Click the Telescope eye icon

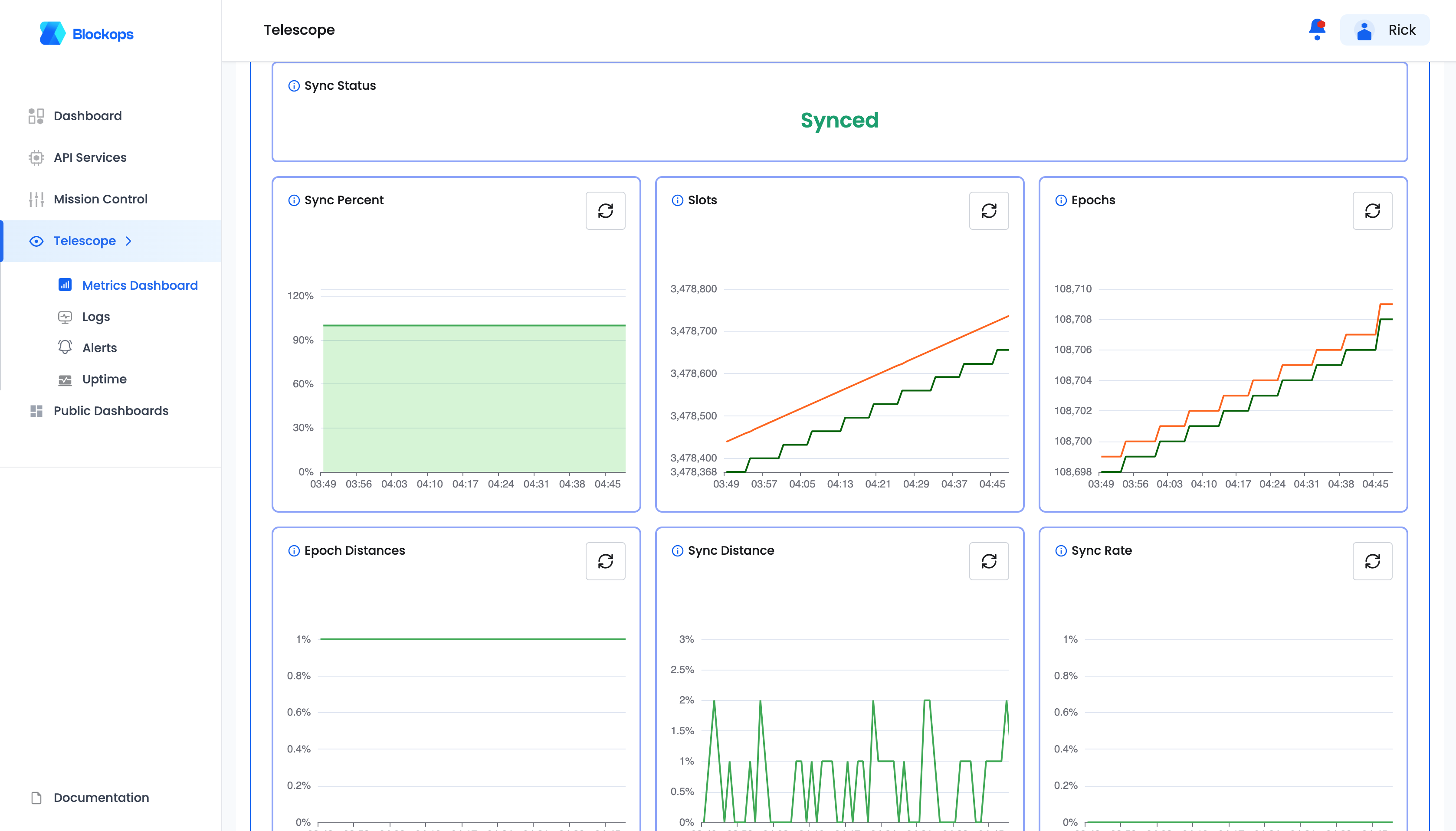tap(36, 241)
